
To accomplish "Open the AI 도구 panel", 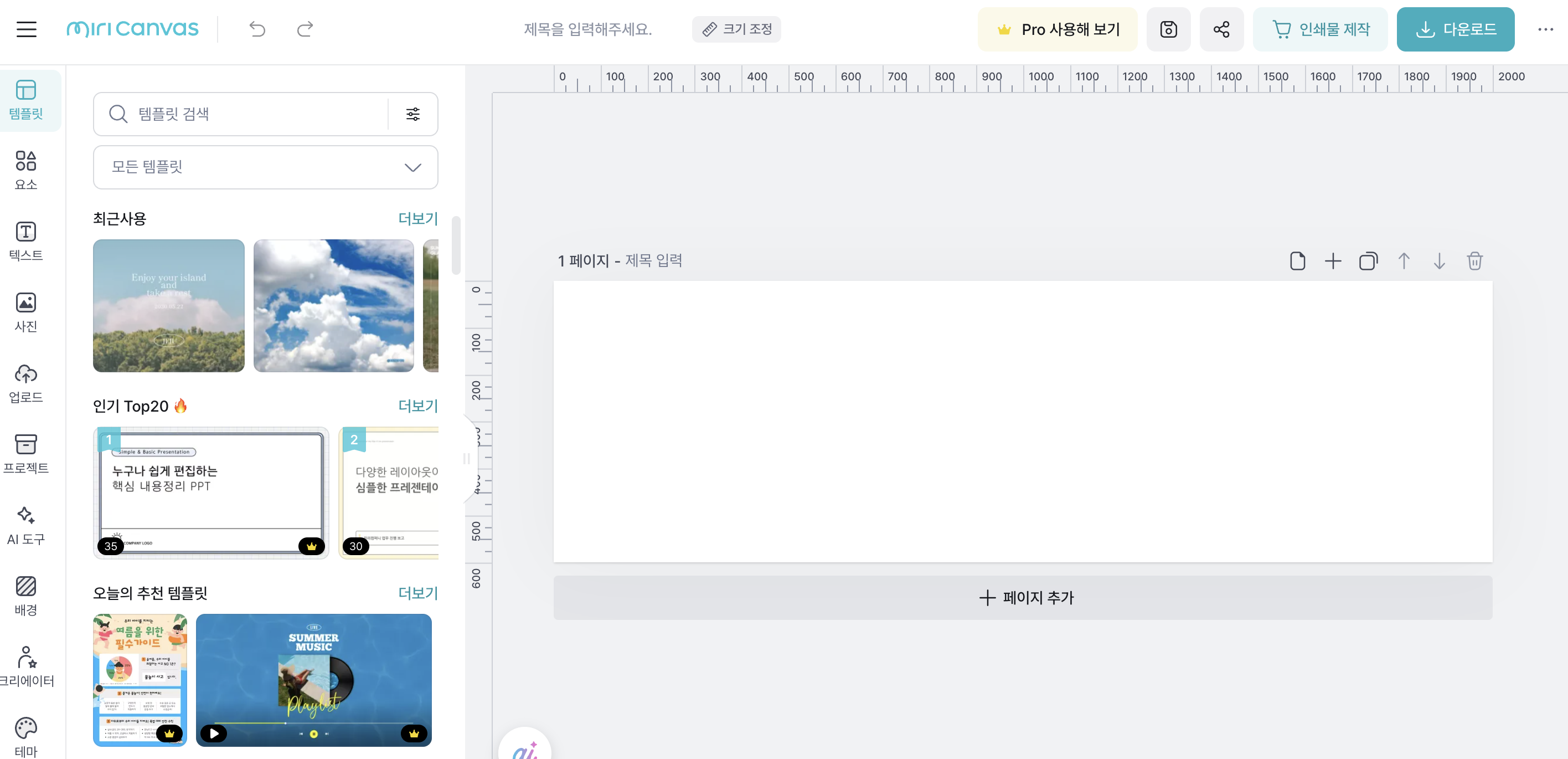I will [25, 525].
